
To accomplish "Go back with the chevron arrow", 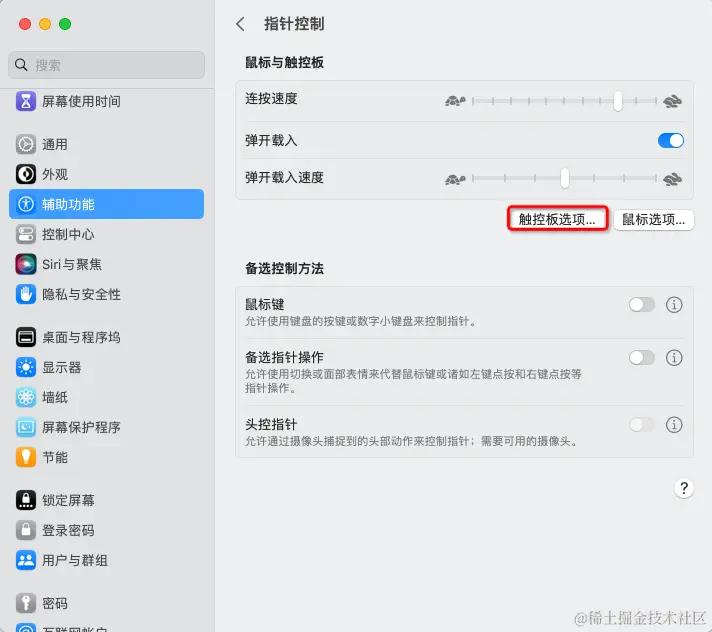I will click(241, 24).
